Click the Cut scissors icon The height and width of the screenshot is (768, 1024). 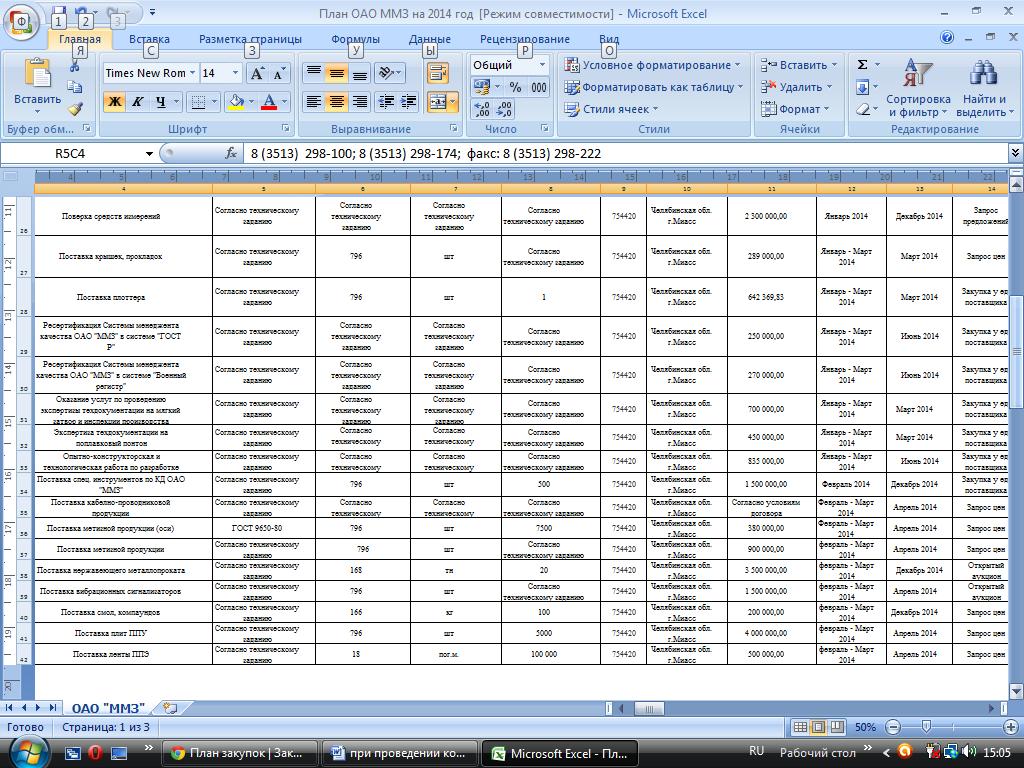(75, 66)
